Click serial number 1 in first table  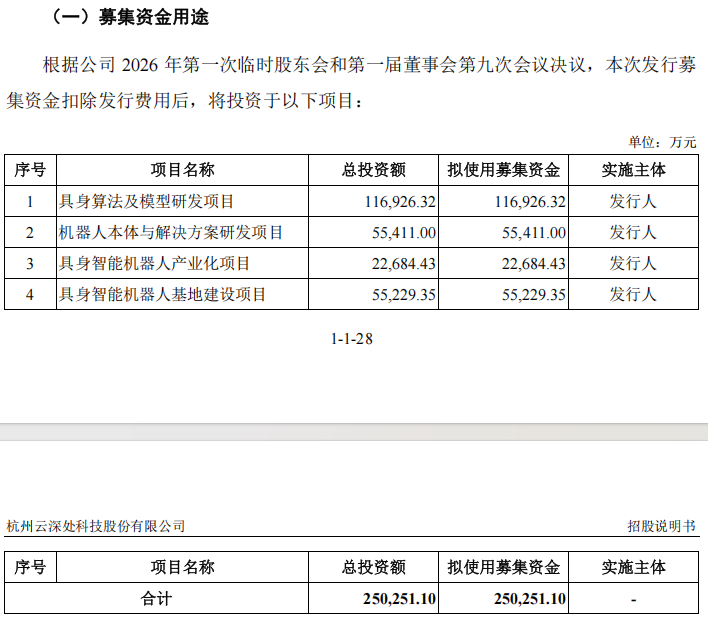[x=30, y=202]
